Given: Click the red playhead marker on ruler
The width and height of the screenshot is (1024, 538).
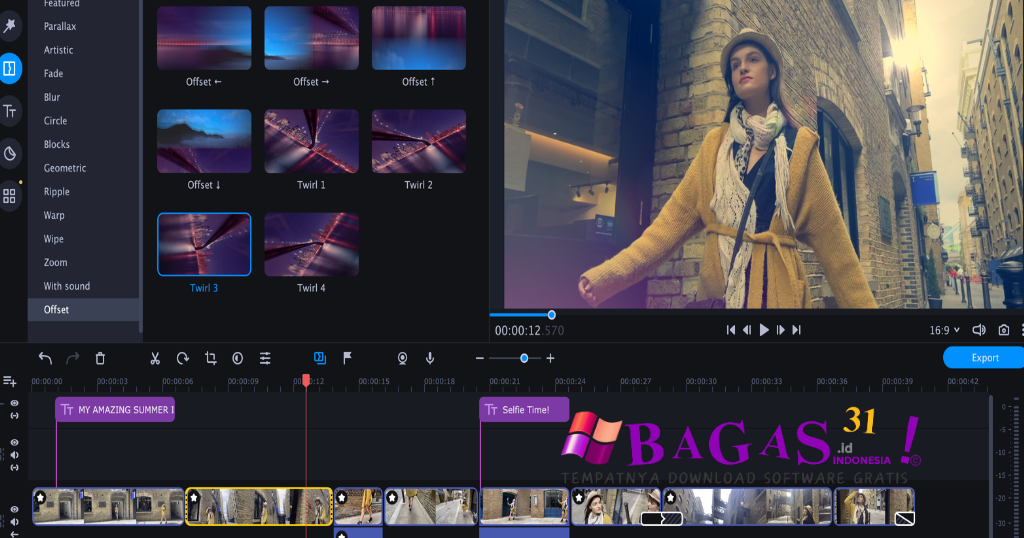Looking at the screenshot, I should click(306, 379).
